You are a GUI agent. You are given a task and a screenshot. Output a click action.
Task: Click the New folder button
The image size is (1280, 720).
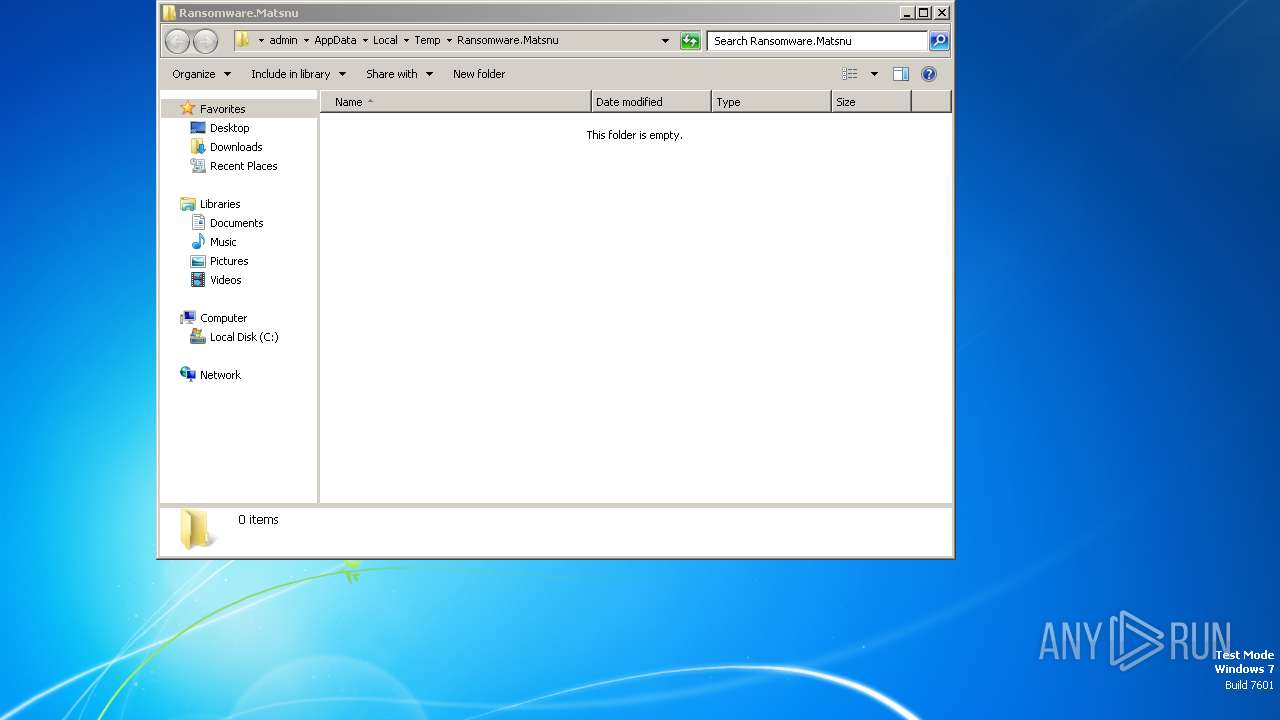point(479,74)
